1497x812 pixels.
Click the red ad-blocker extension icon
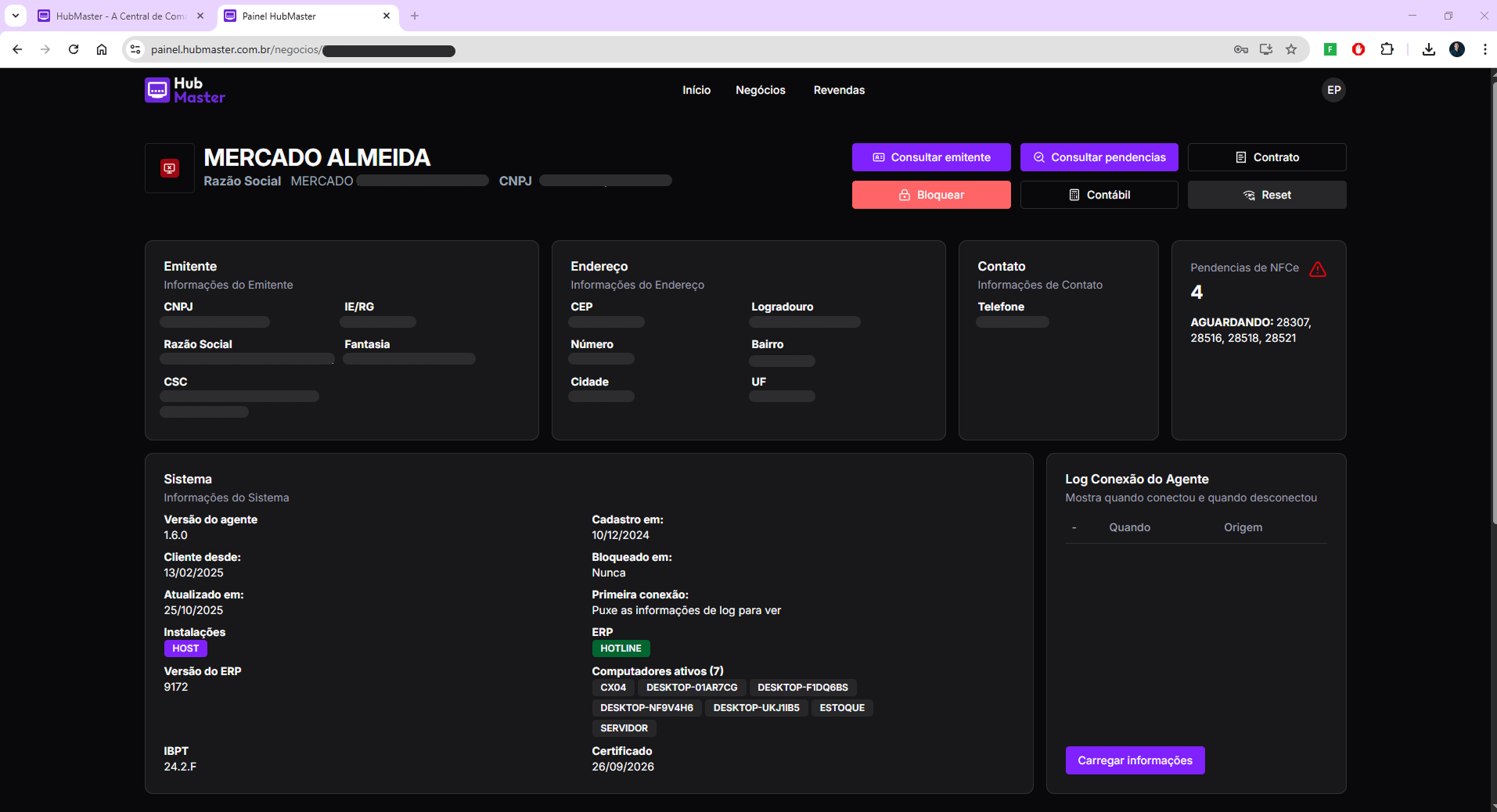(1358, 49)
